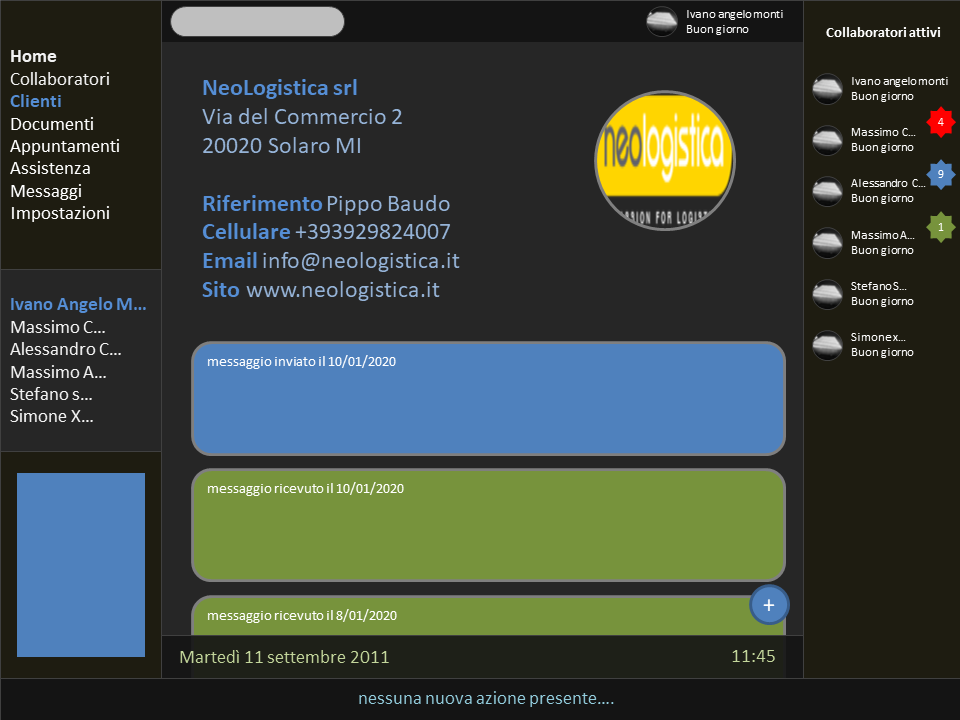Open Documenti in the sidebar menu
Image resolution: width=960 pixels, height=720 pixels.
[52, 124]
